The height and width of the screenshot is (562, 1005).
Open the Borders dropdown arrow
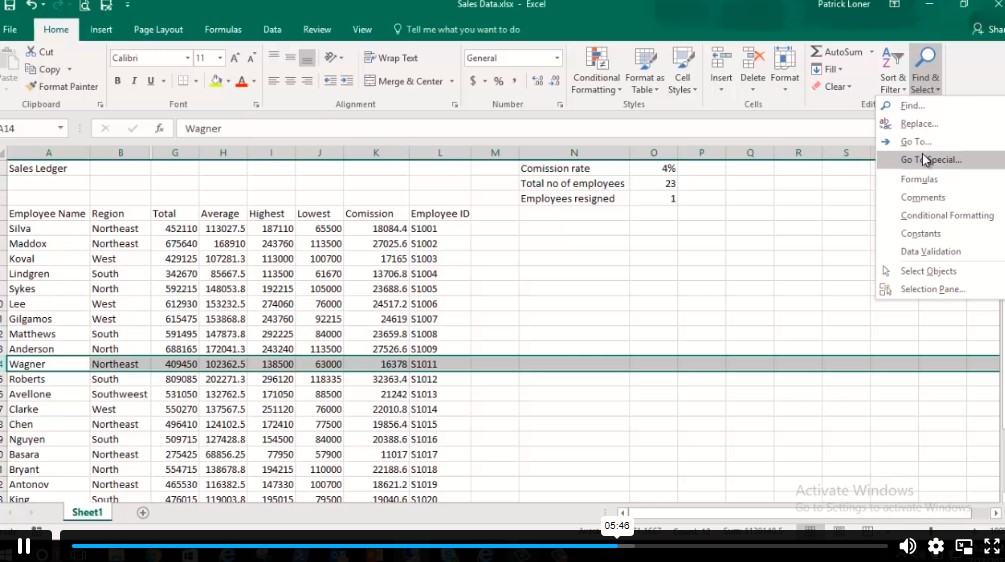tap(196, 81)
